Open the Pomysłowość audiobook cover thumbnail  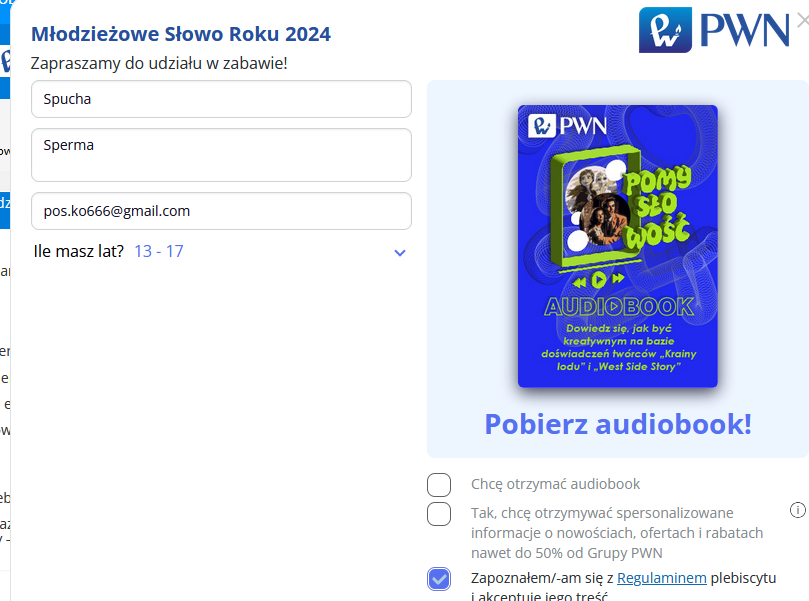click(618, 246)
